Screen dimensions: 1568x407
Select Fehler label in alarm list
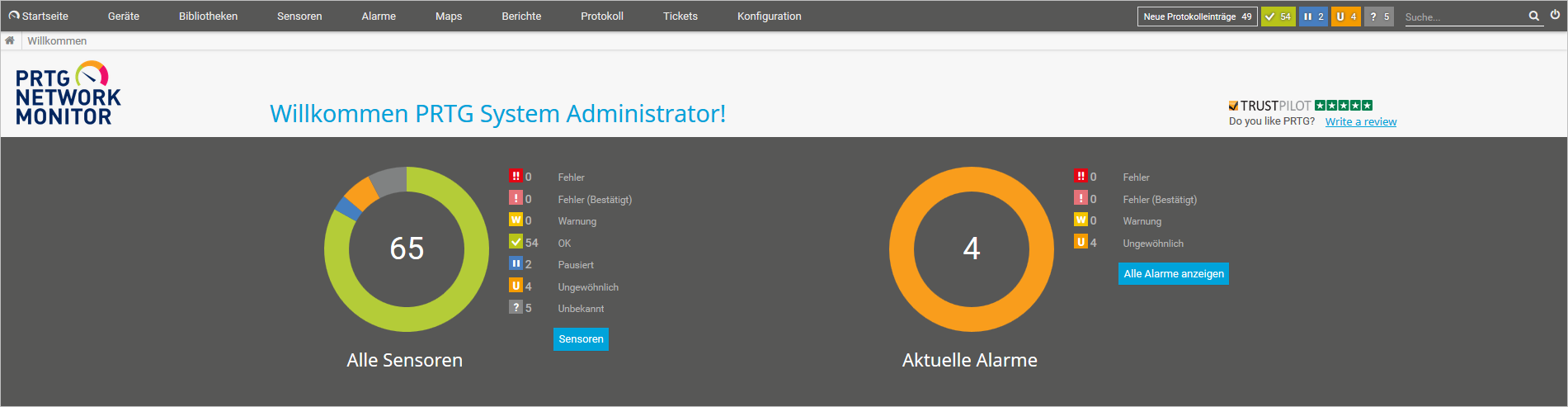(x=1136, y=177)
